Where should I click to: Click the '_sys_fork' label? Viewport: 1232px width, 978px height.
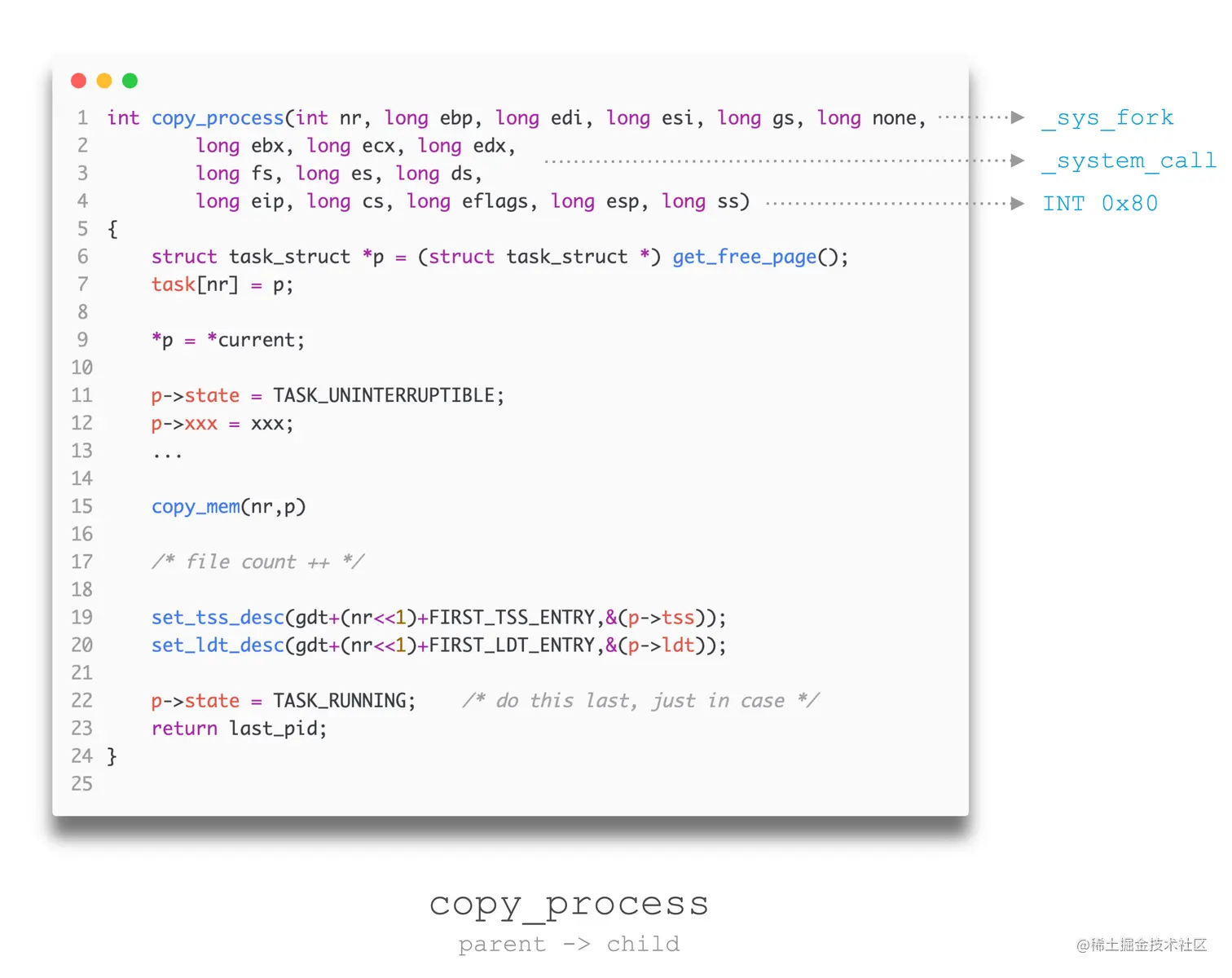(1108, 118)
